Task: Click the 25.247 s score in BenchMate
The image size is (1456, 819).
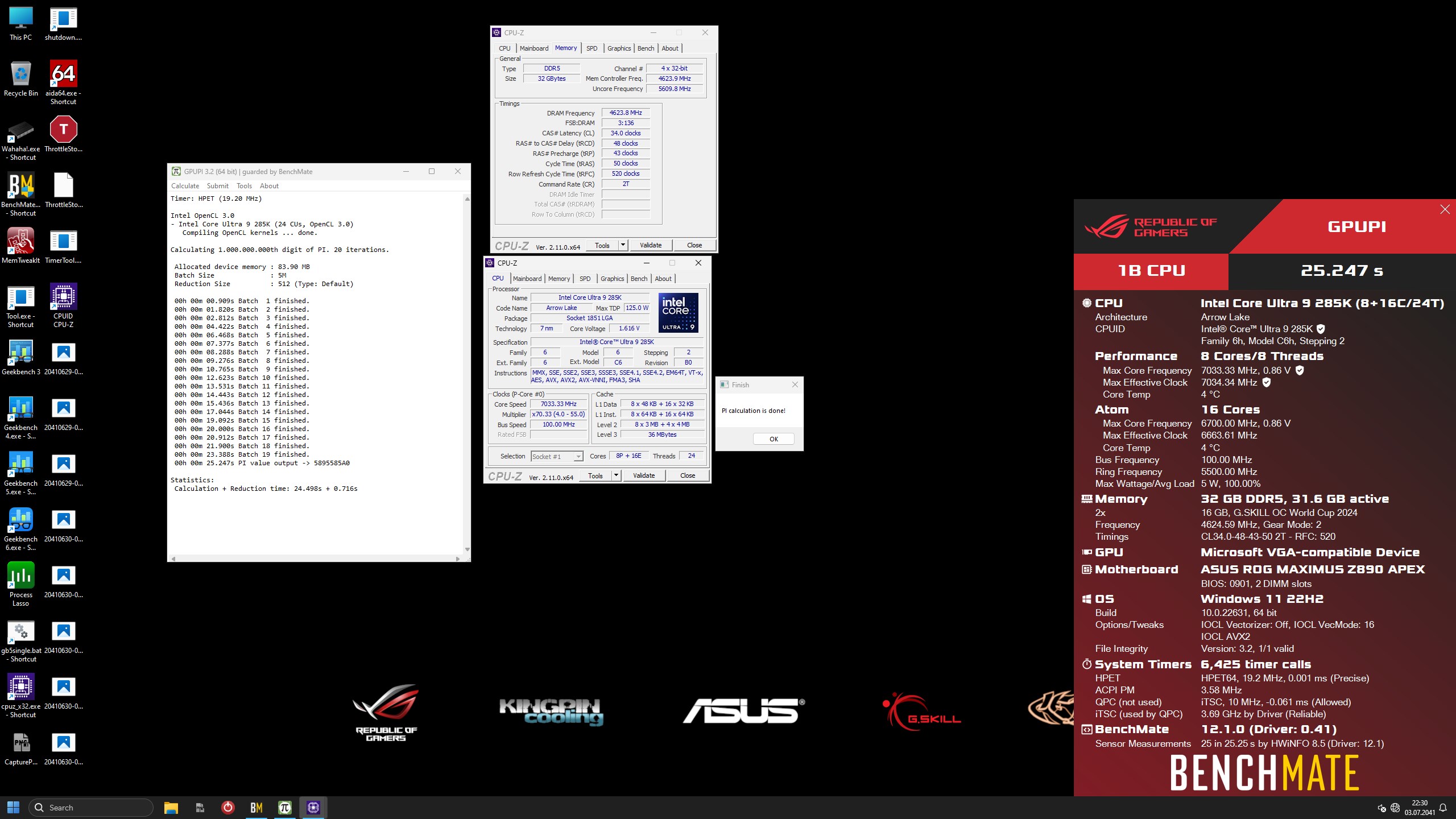Action: pos(1342,271)
